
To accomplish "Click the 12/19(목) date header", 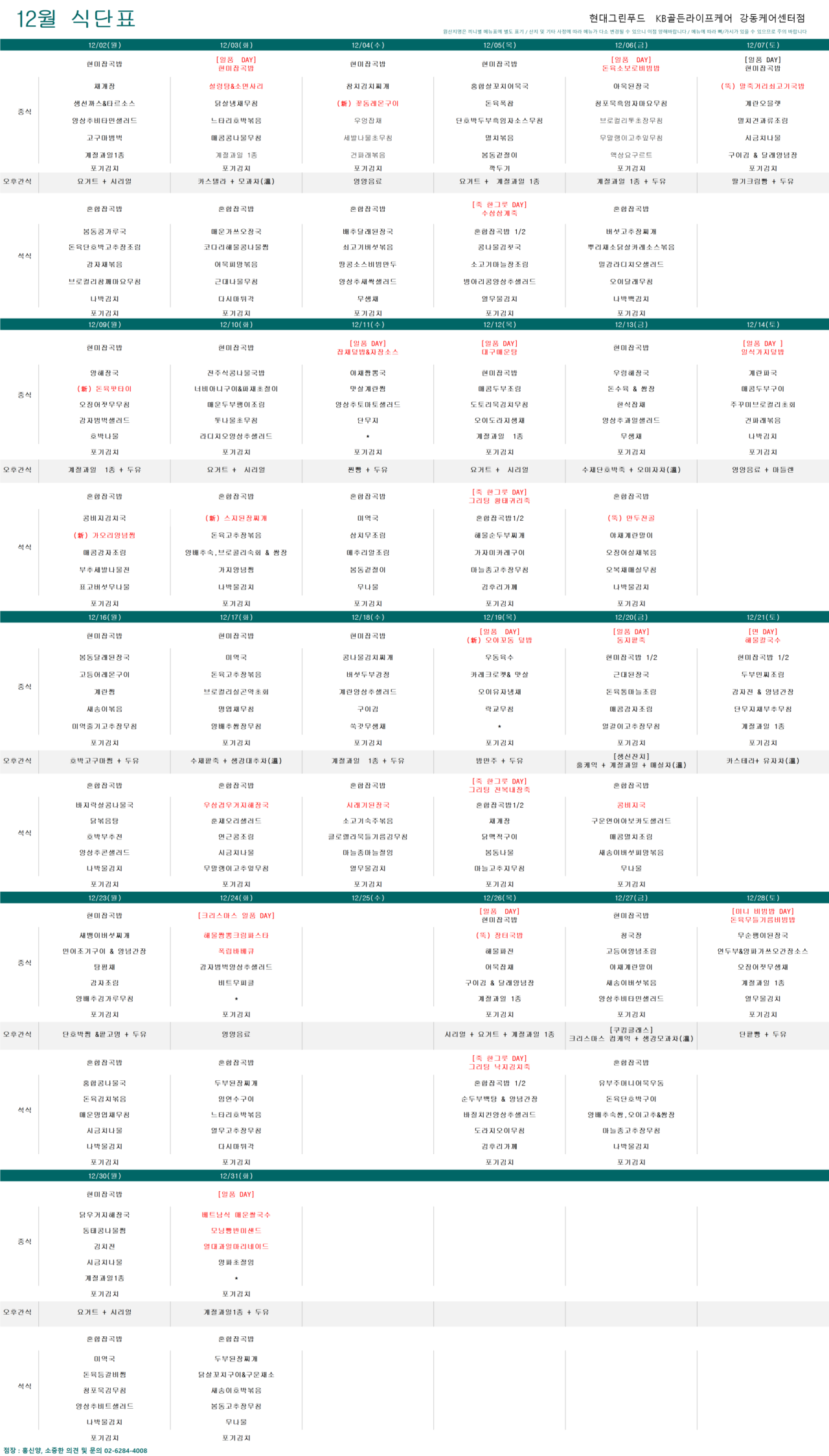I will [499, 617].
